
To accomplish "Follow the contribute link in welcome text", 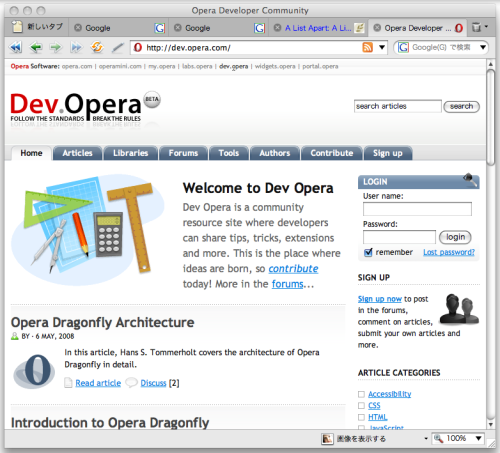I will [x=293, y=269].
